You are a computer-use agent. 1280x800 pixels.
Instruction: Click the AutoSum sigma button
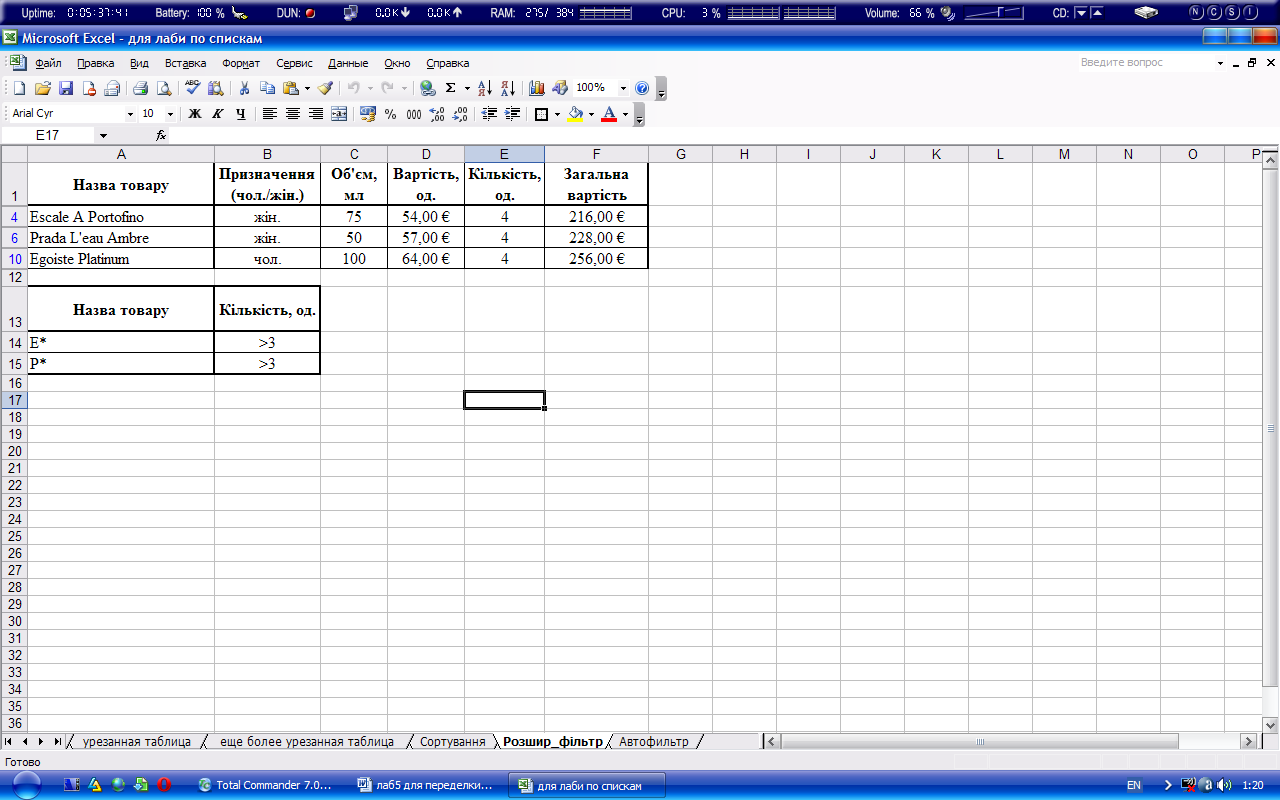click(450, 88)
